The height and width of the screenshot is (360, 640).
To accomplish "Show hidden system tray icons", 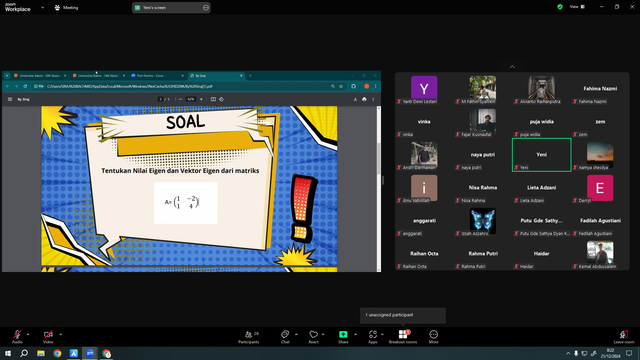I will pos(568,353).
